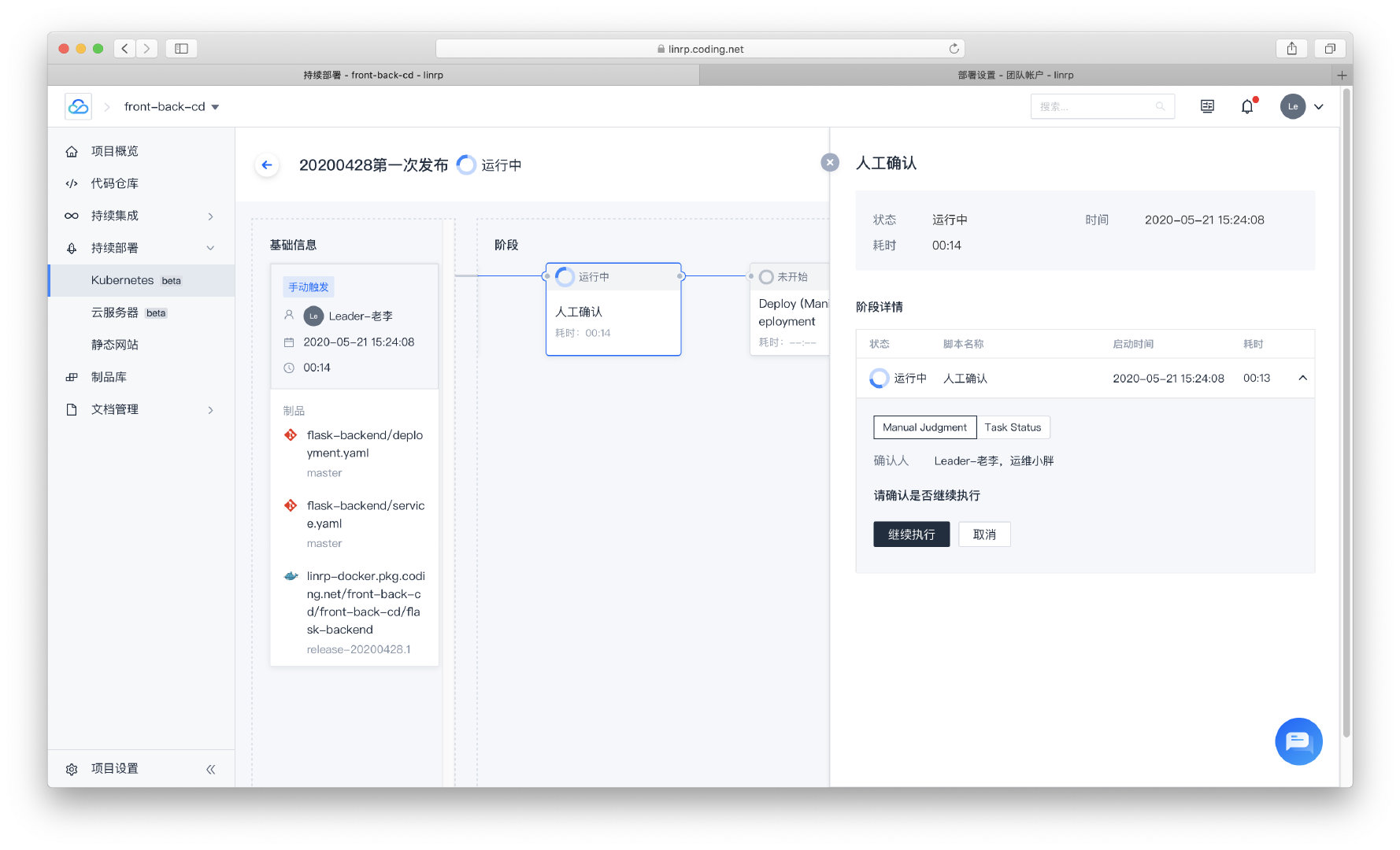This screenshot has width=1400, height=850.
Task: Click the search box
Action: 1102,106
